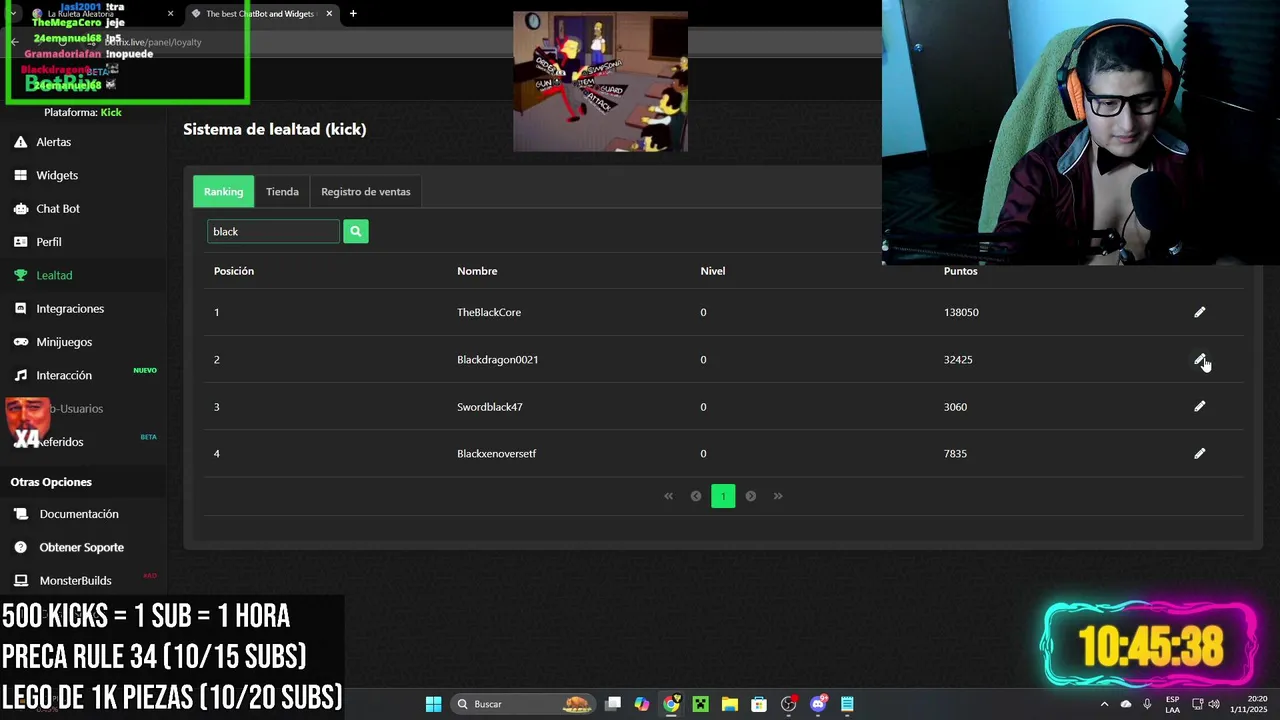Open File Explorer from taskbar
Viewport: 1280px width, 720px height.
pos(729,704)
